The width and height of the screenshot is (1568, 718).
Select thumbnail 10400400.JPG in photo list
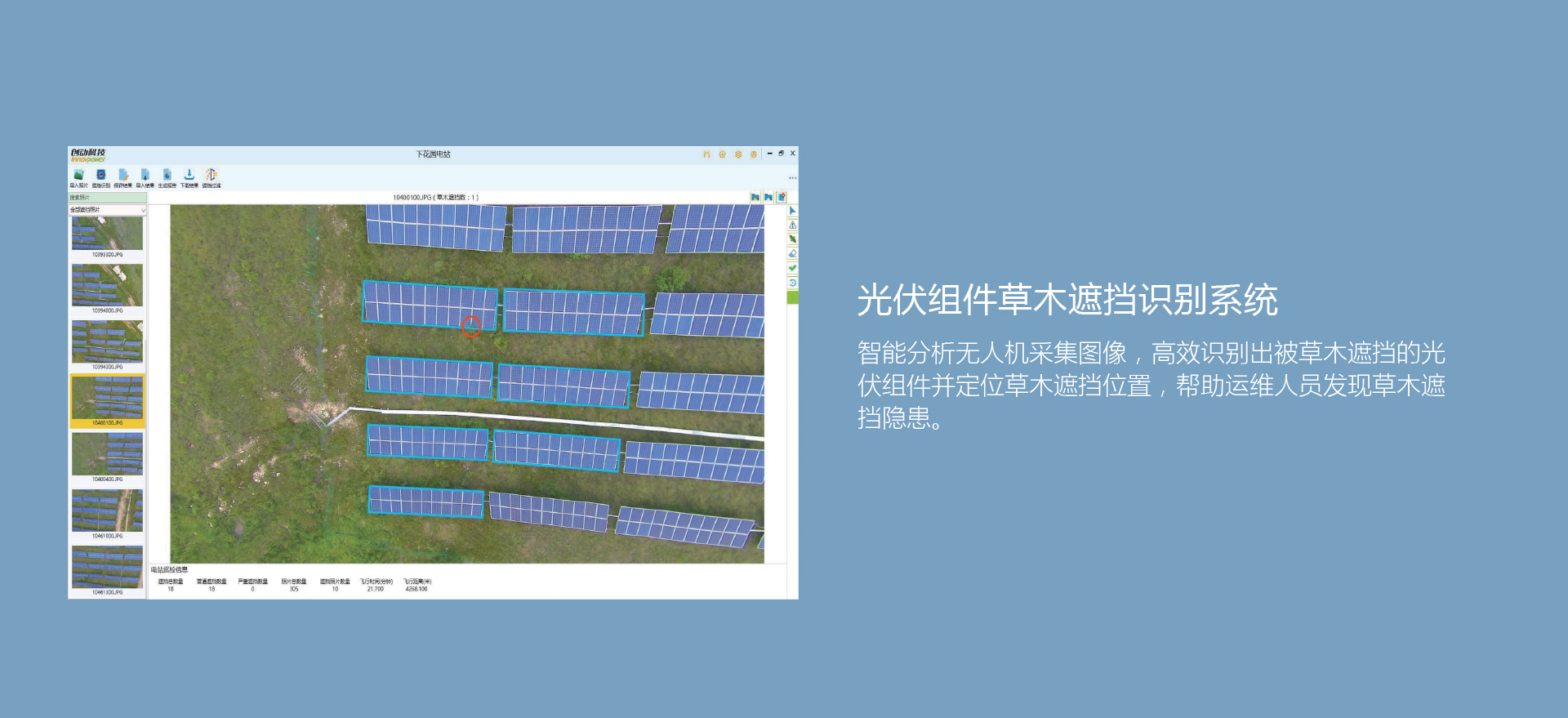107,454
